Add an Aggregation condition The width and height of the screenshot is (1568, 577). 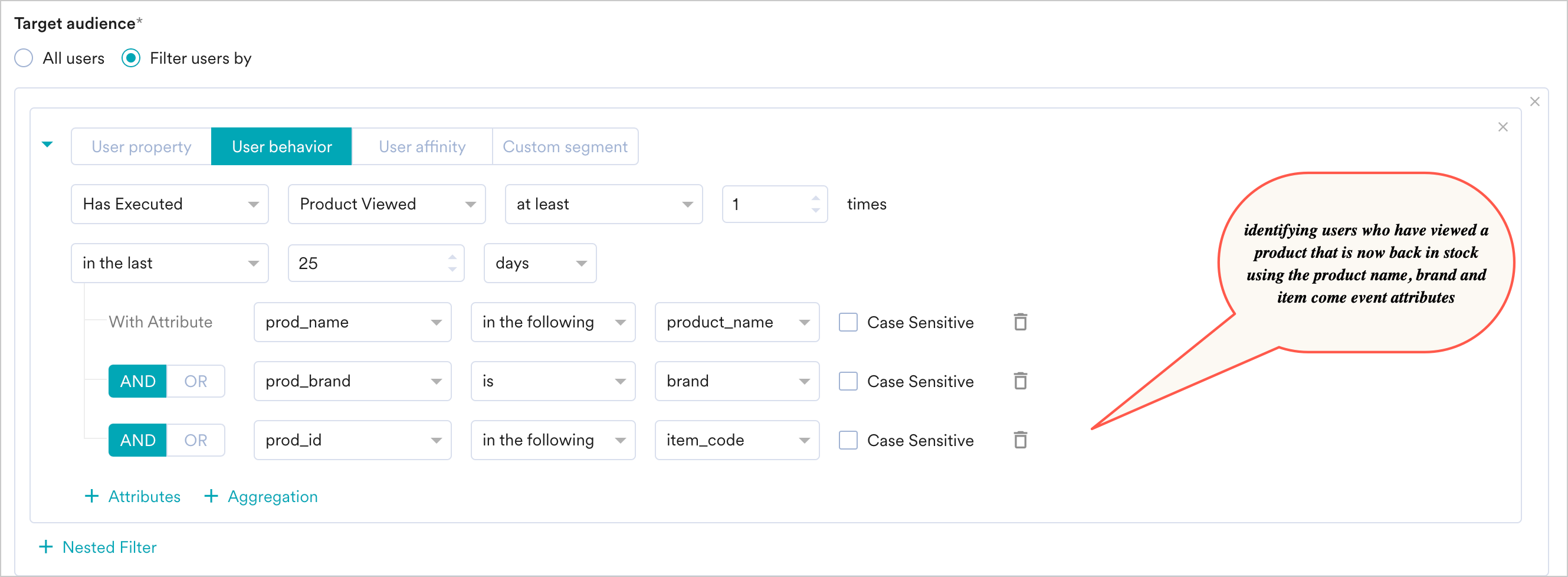pos(261,497)
